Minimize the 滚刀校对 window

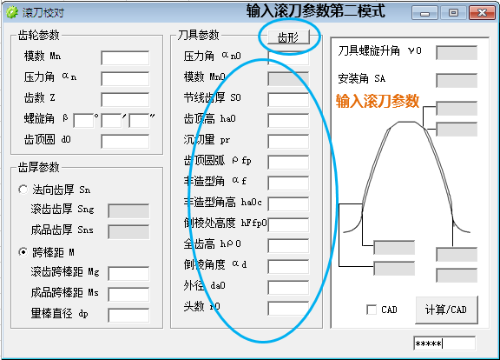point(425,13)
